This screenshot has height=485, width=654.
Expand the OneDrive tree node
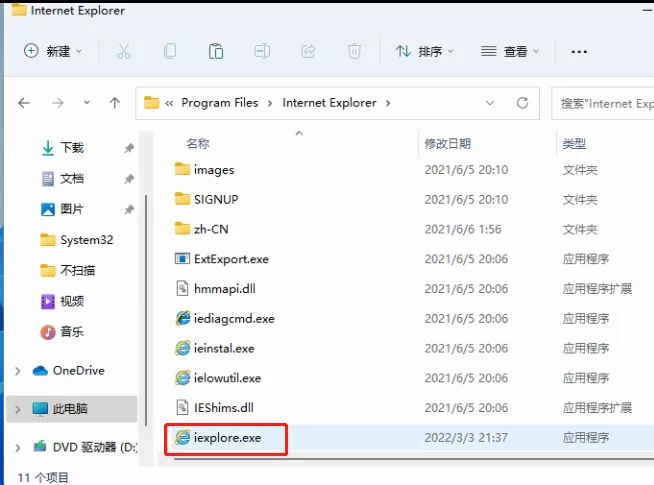click(x=18, y=371)
